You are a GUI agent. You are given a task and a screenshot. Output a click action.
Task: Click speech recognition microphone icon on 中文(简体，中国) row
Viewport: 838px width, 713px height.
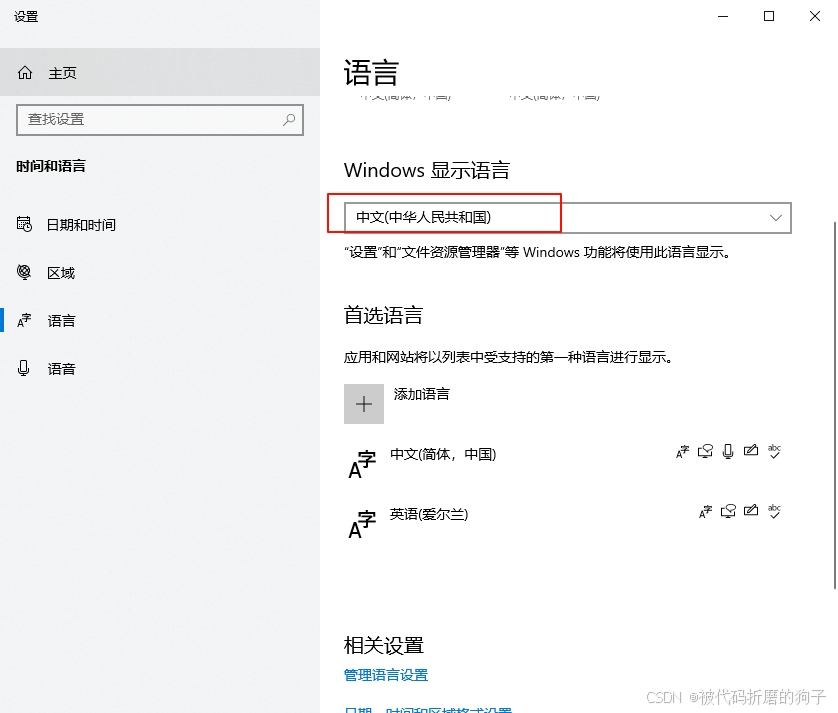pyautogui.click(x=728, y=452)
